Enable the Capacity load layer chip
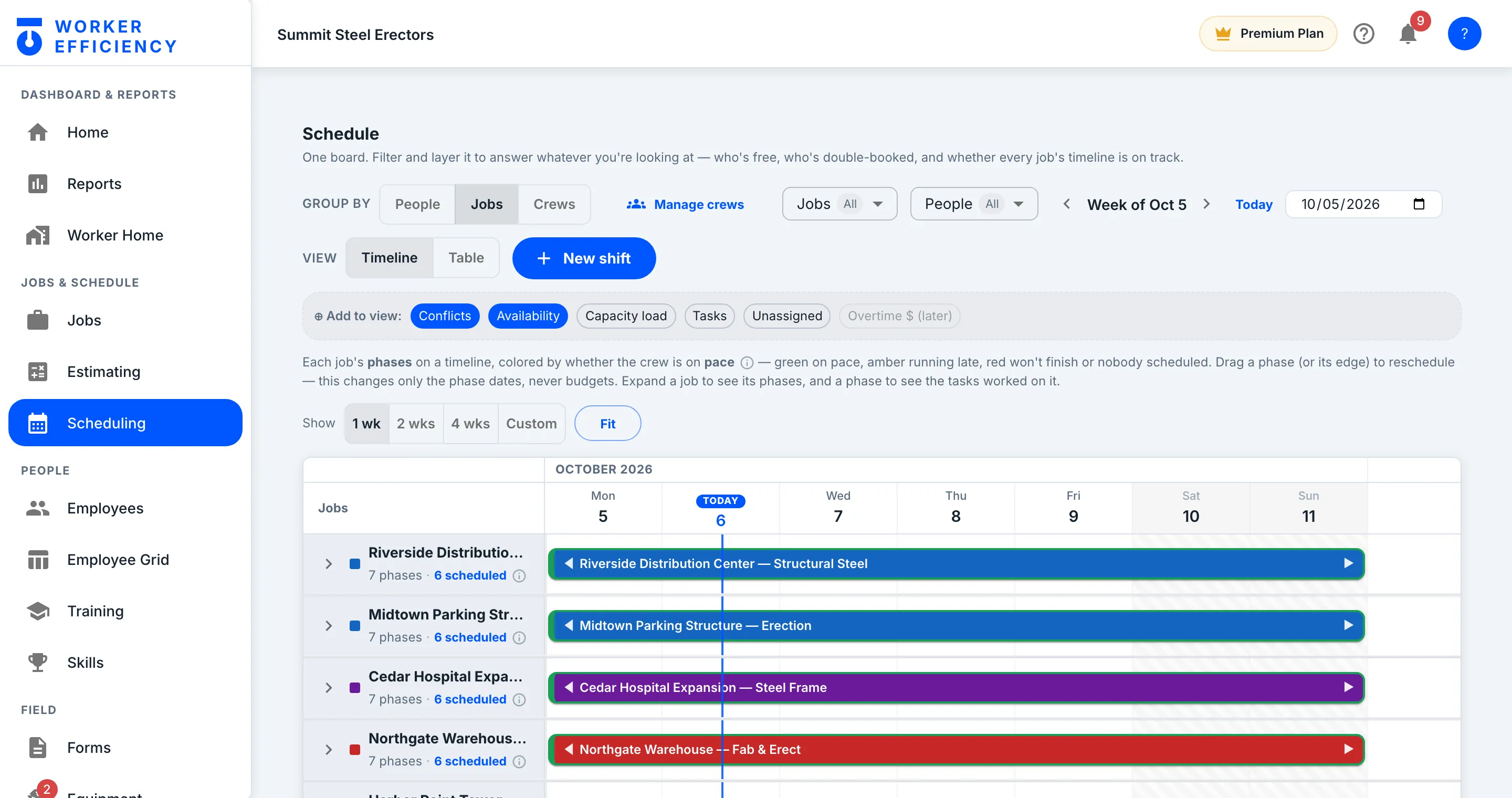 coord(626,316)
